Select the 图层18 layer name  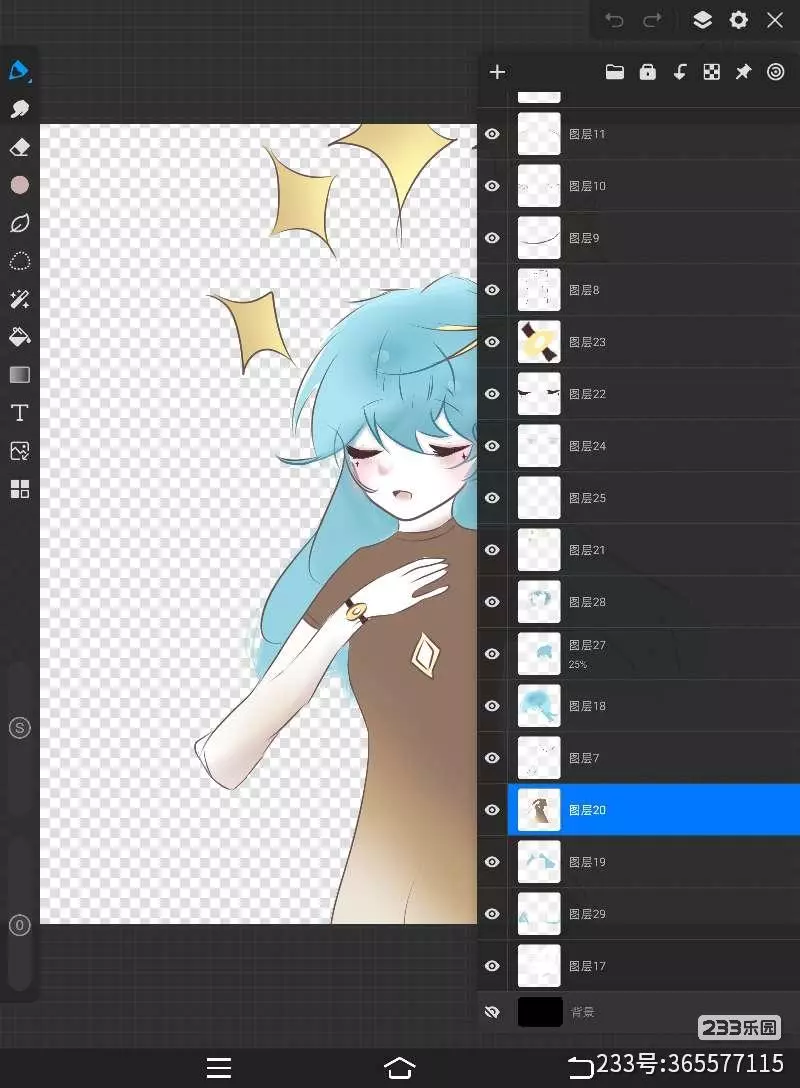point(587,706)
